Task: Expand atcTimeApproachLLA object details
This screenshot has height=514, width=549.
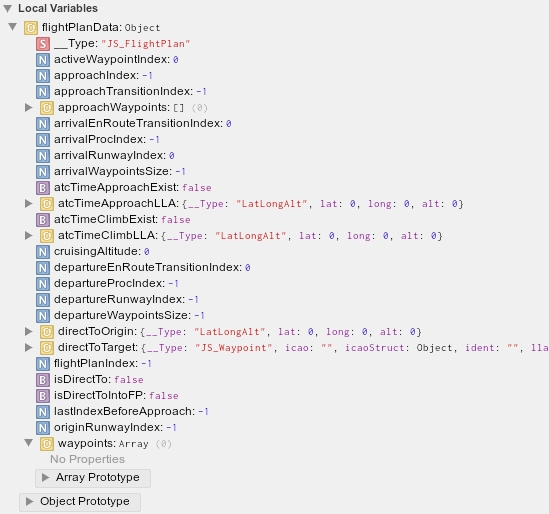Action: point(29,203)
